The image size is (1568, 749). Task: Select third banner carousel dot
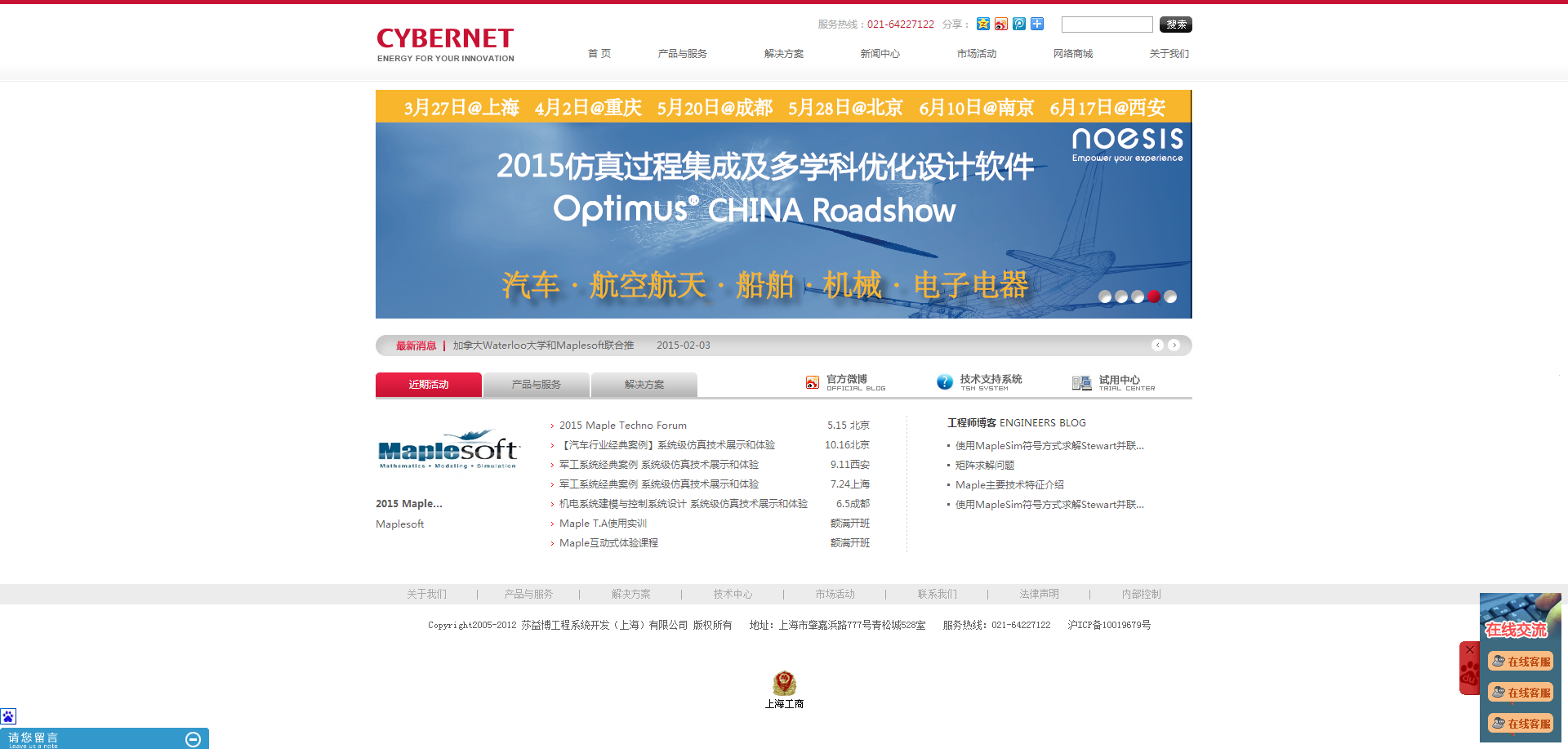click(1138, 296)
